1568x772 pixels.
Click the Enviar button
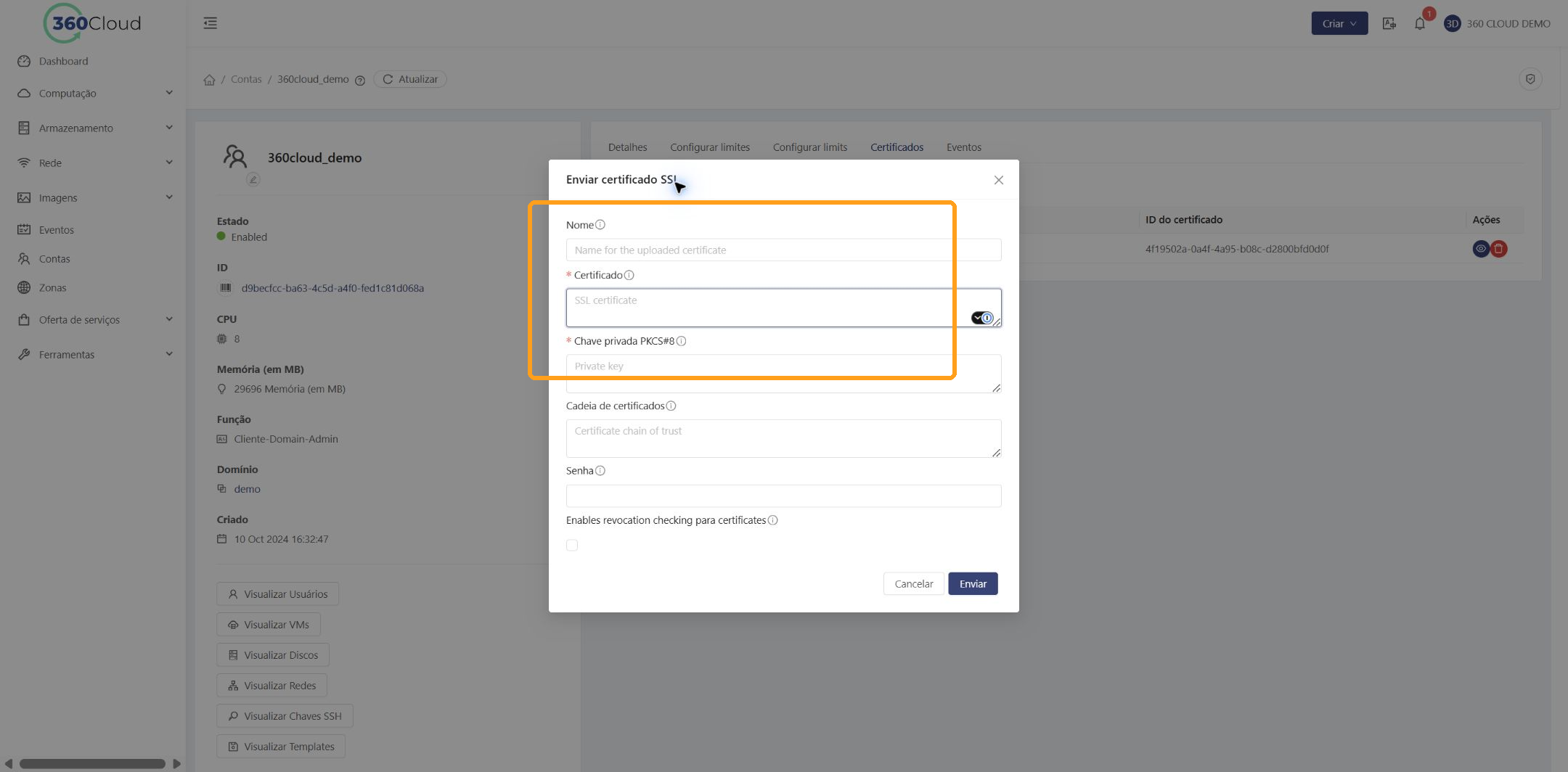click(973, 583)
